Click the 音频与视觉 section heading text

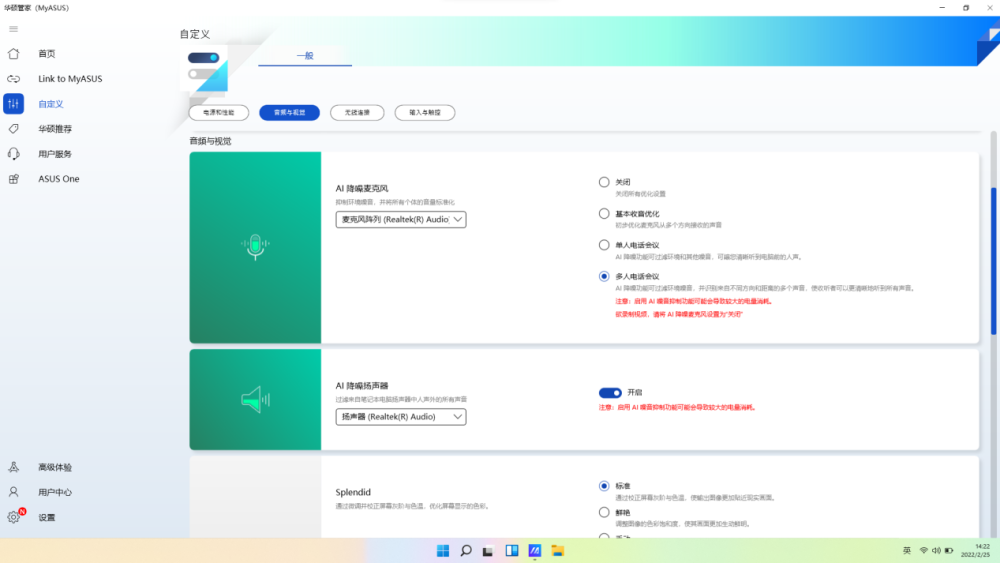(x=210, y=141)
